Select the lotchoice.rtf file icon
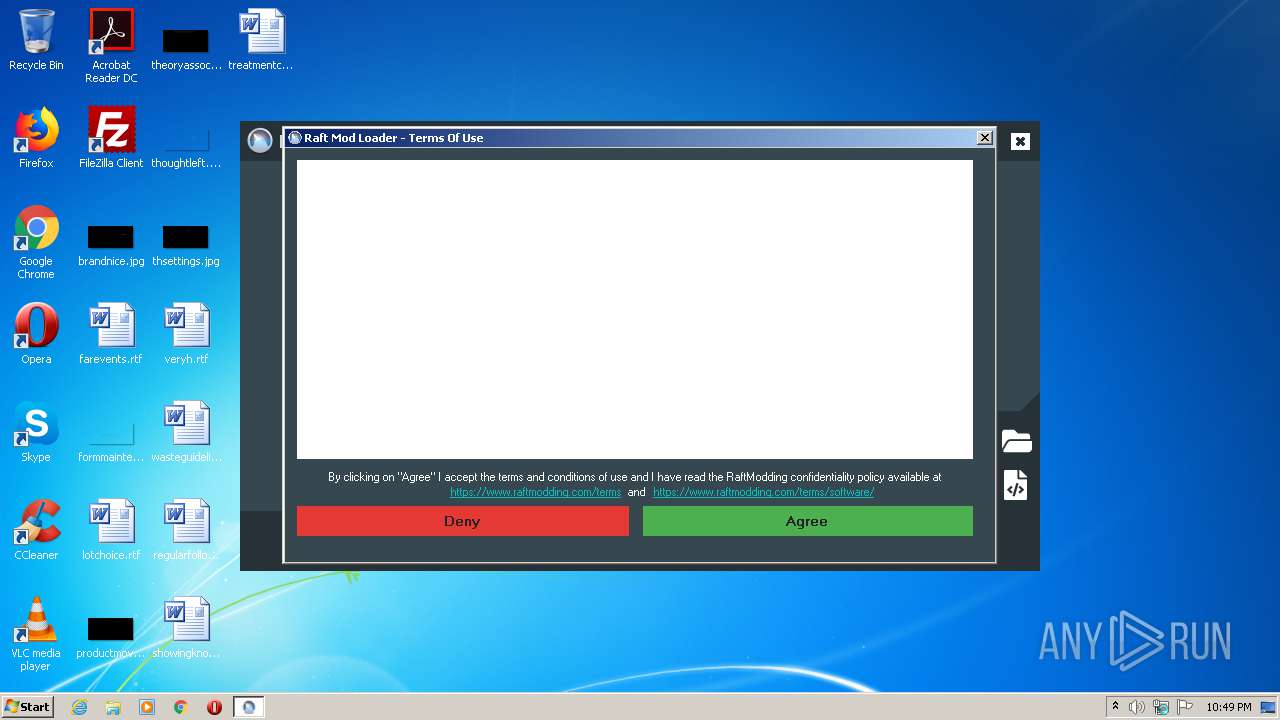 tap(111, 530)
